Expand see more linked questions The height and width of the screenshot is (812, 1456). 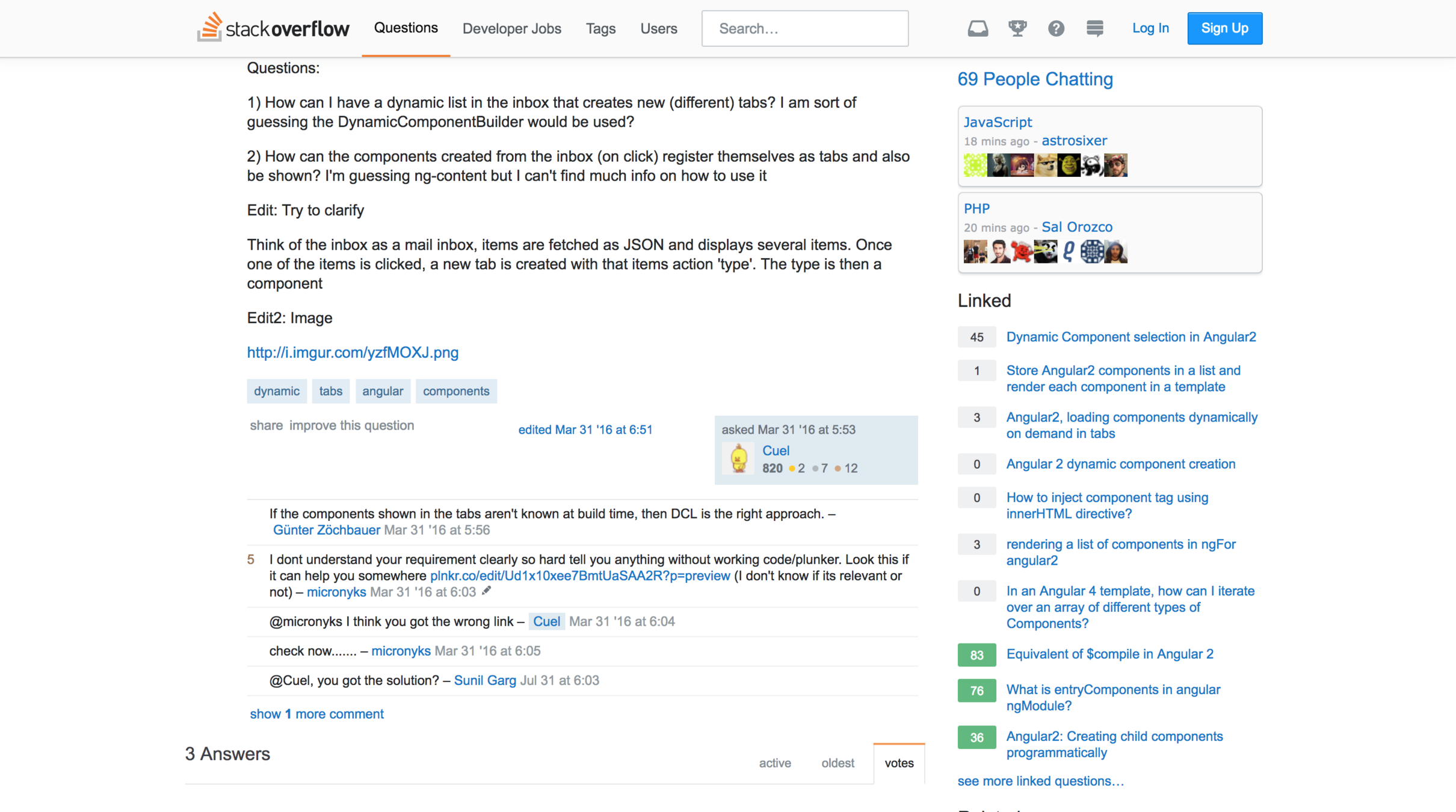coord(1040,781)
